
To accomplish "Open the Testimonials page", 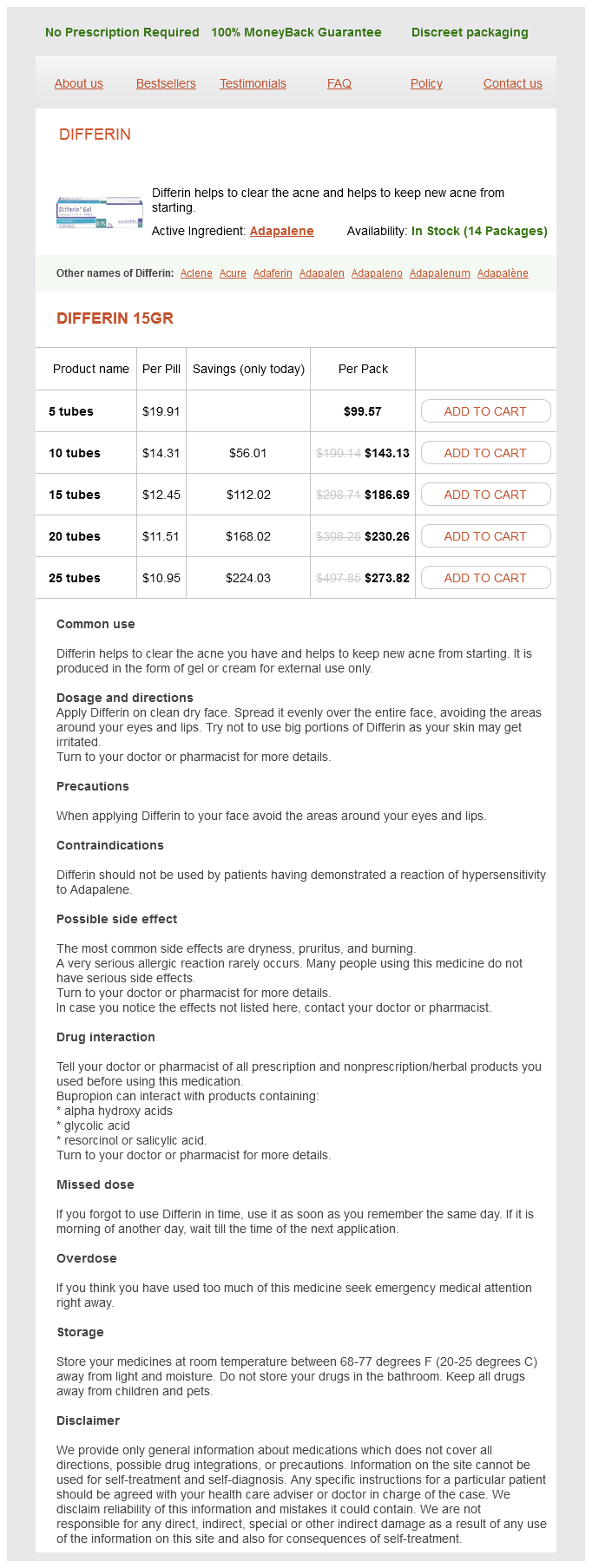I will pyautogui.click(x=253, y=83).
